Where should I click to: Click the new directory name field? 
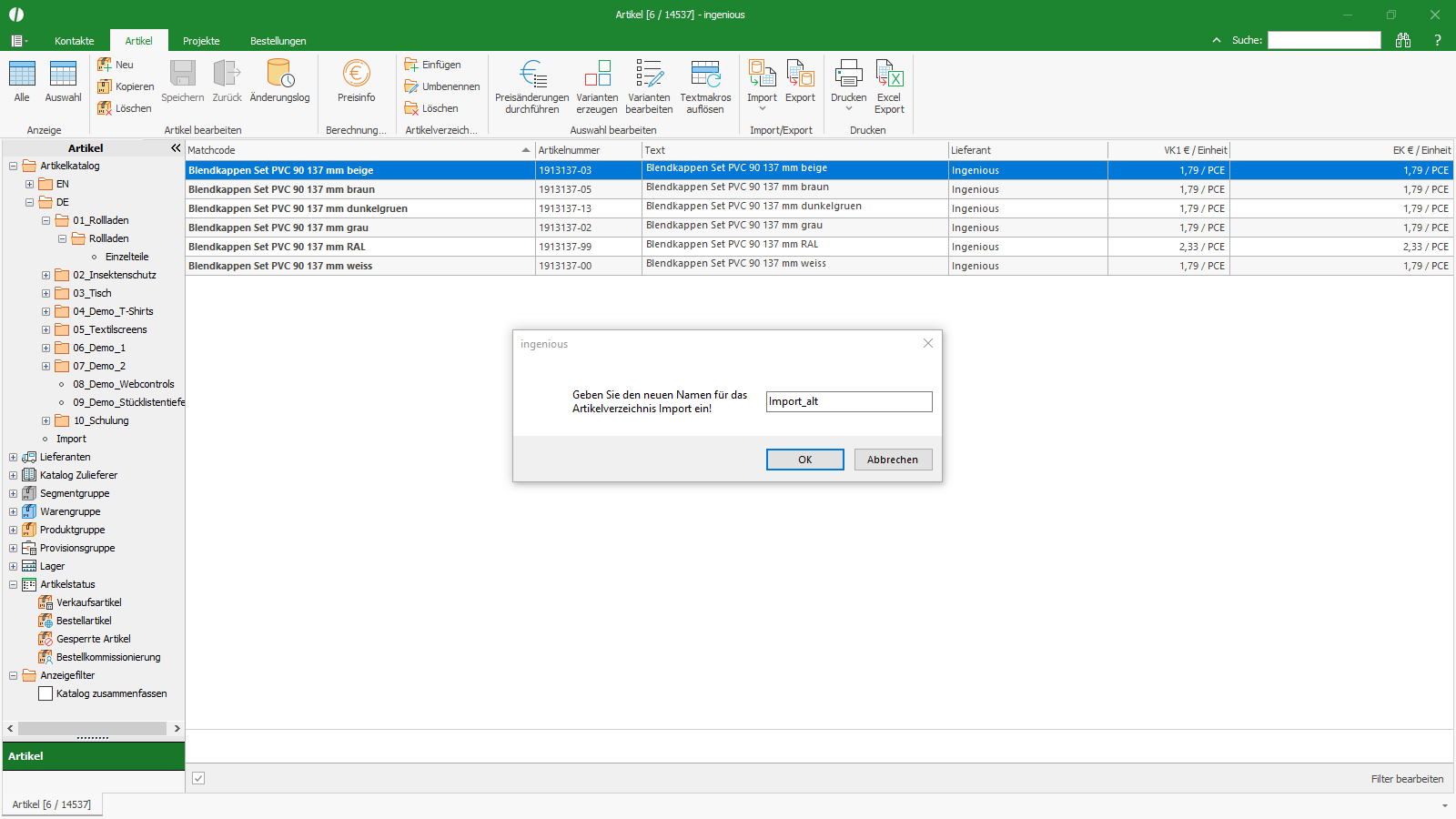pyautogui.click(x=849, y=401)
